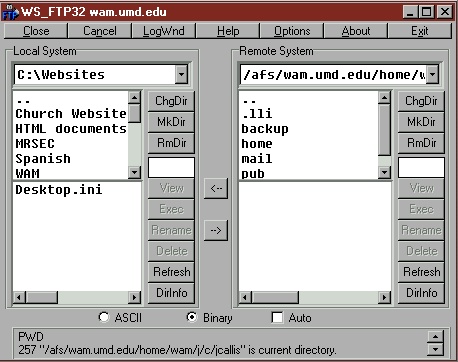This screenshot has width=458, height=362.
Task: Open the local C:\Websites path dropdown
Action: (x=181, y=74)
